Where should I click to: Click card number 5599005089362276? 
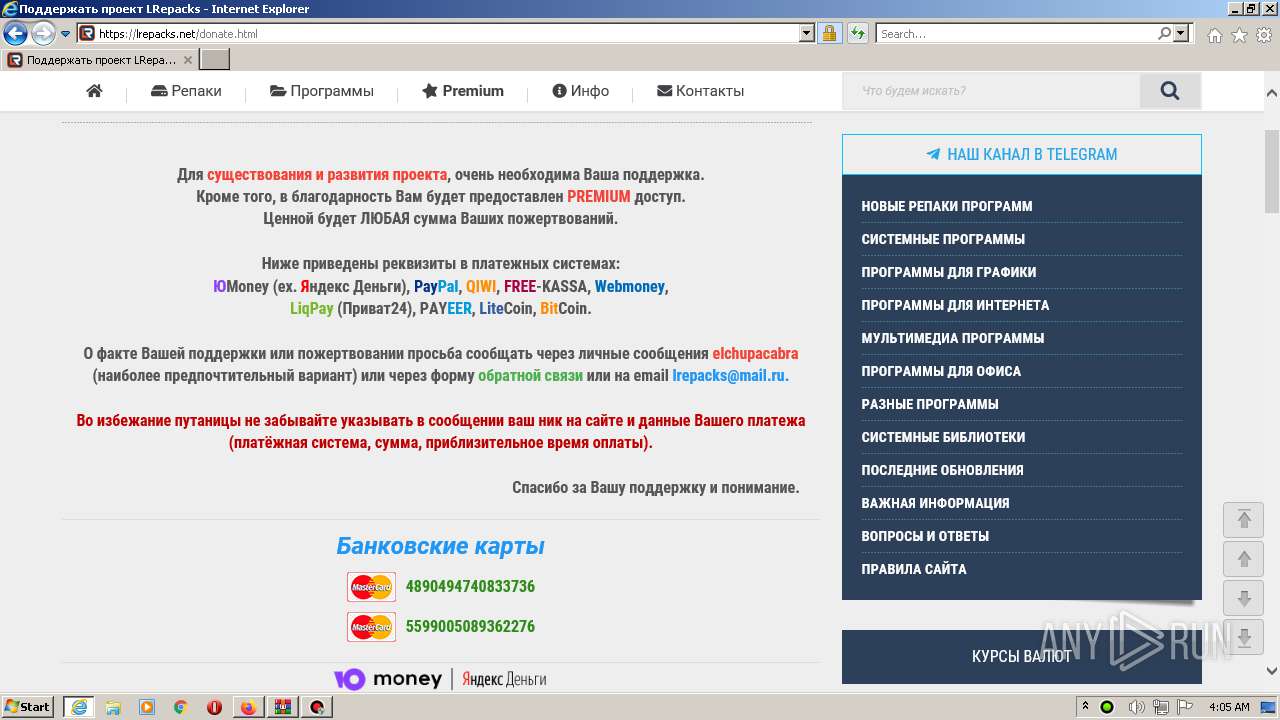pyautogui.click(x=470, y=626)
